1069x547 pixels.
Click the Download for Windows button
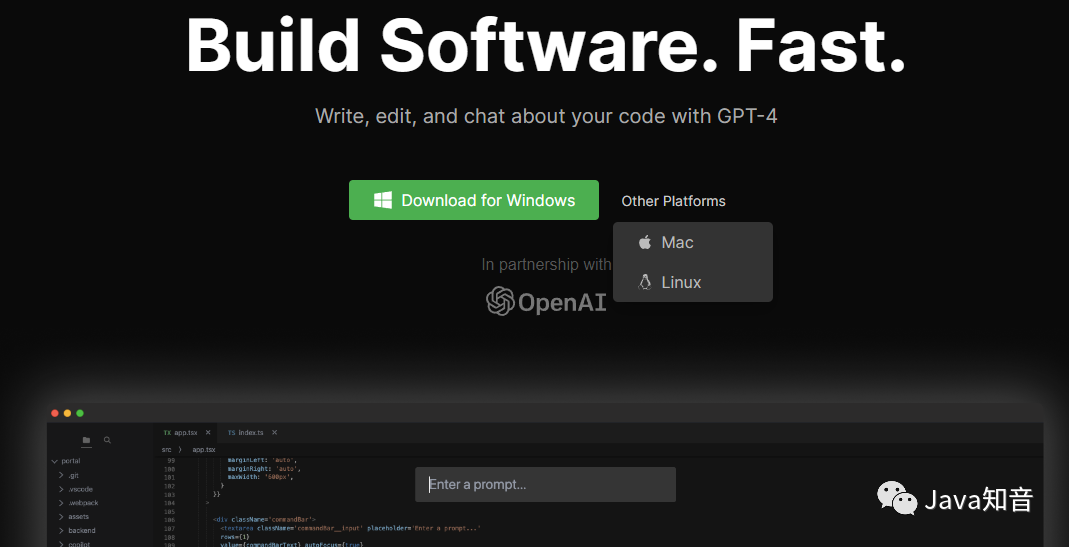[474, 200]
